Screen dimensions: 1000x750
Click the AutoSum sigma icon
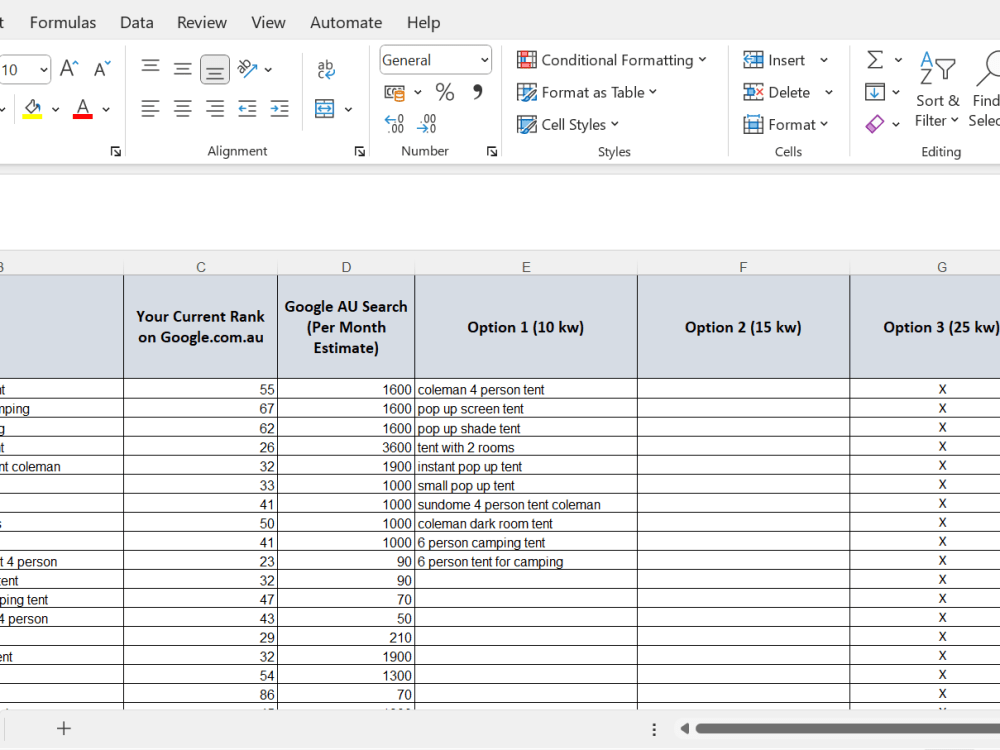coord(875,60)
